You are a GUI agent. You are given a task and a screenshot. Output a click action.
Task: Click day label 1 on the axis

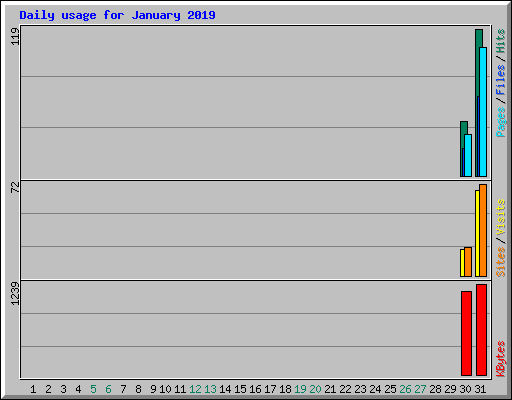tap(33, 389)
